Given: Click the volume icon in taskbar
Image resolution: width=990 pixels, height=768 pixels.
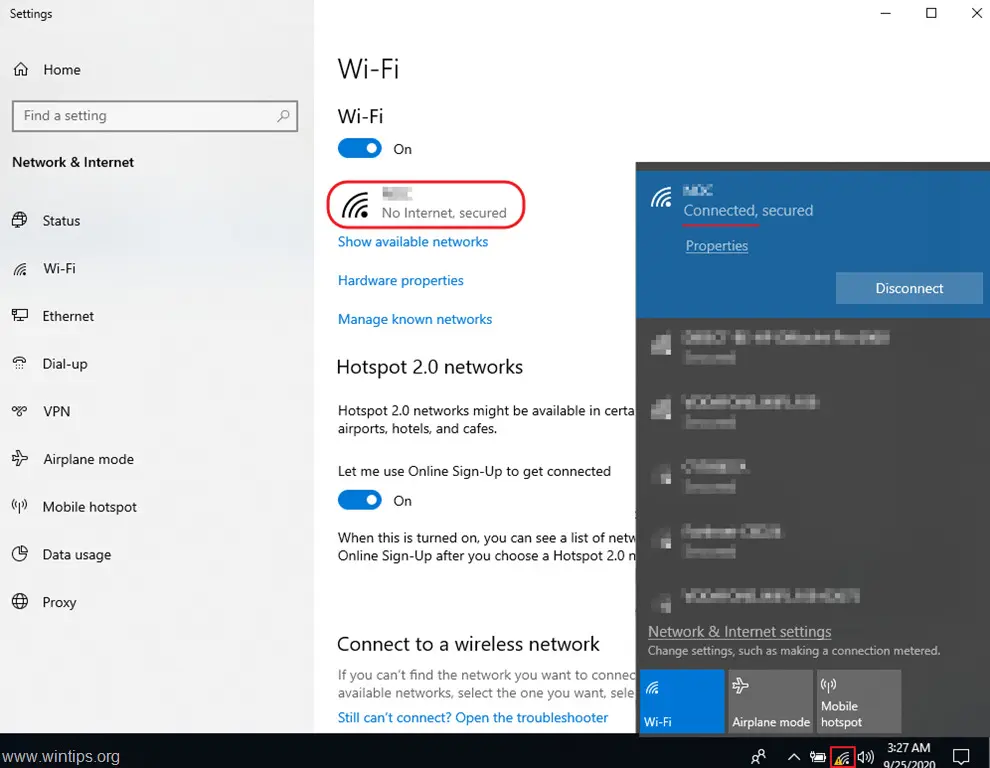Looking at the screenshot, I should pyautogui.click(x=866, y=757).
